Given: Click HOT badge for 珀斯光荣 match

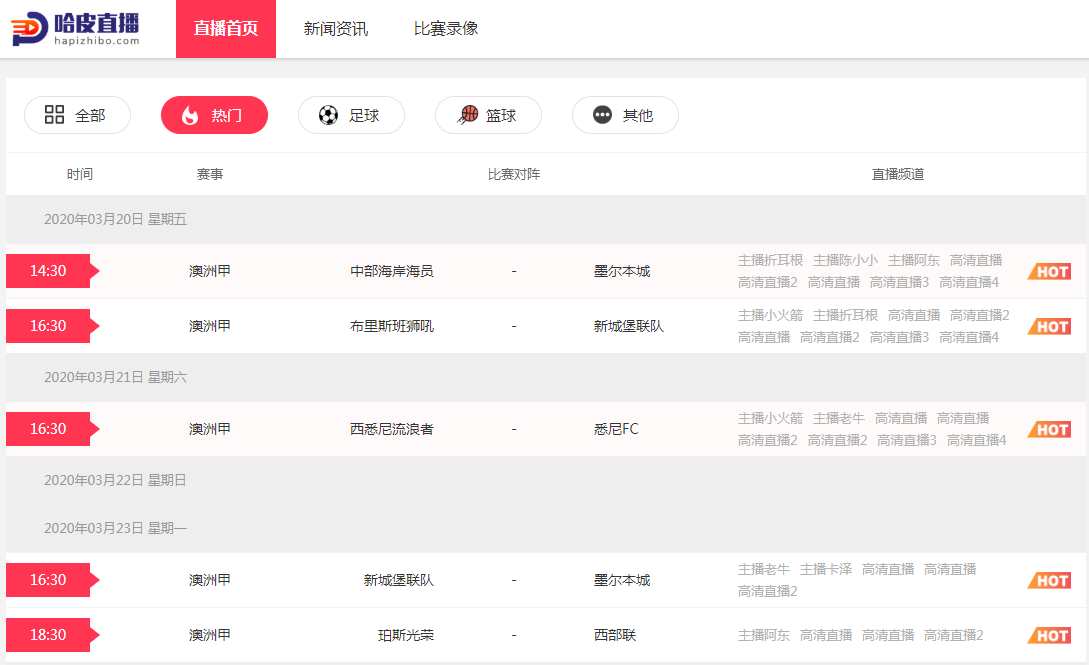Looking at the screenshot, I should 1049,635.
